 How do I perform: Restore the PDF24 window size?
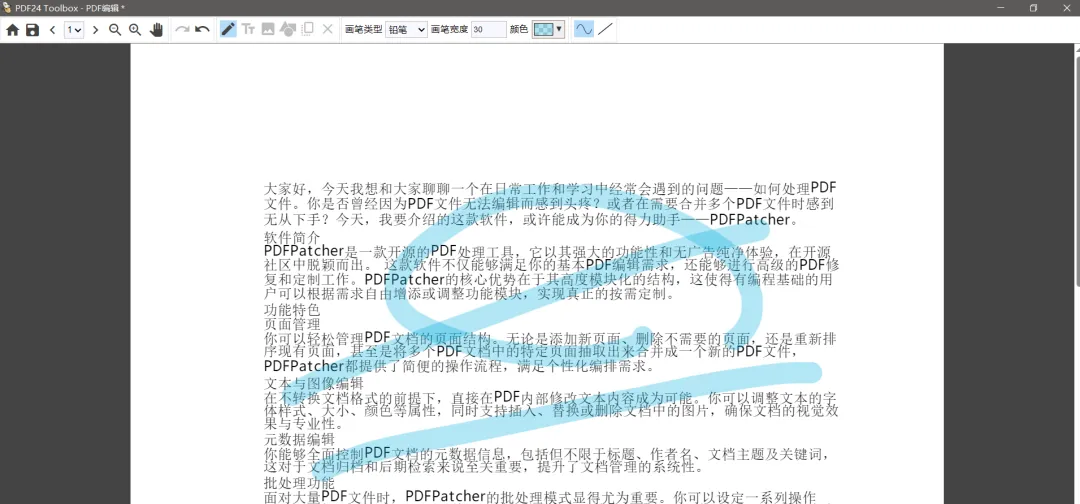(x=1033, y=8)
